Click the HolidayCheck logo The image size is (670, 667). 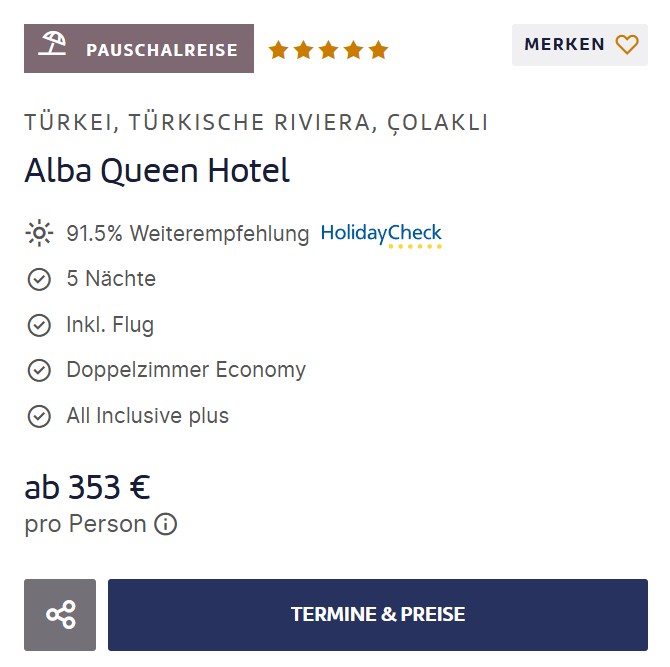click(x=381, y=235)
